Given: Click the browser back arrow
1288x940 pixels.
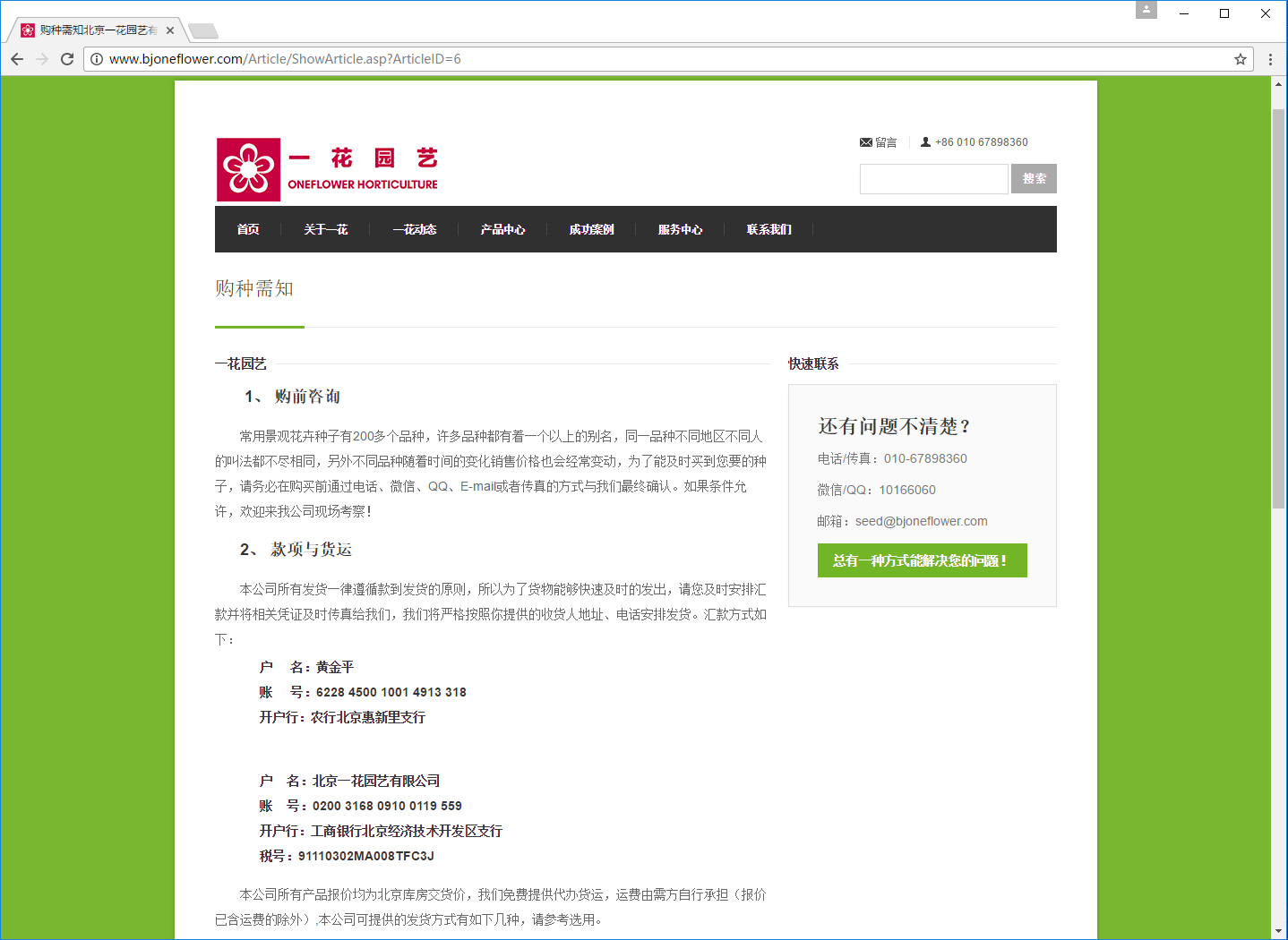Looking at the screenshot, I should click(17, 59).
